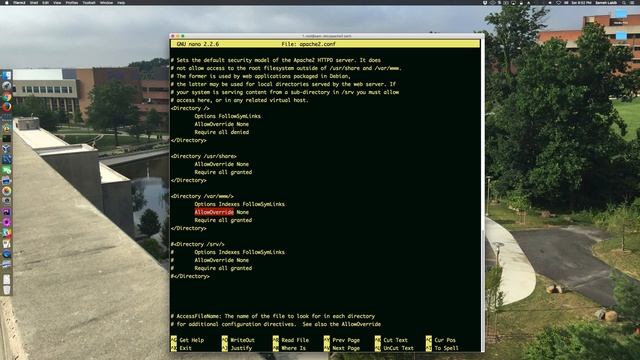Click the 'Options FollowSymLinks' line under Directory /
Screen dimensions: 640x360
(x=227, y=116)
